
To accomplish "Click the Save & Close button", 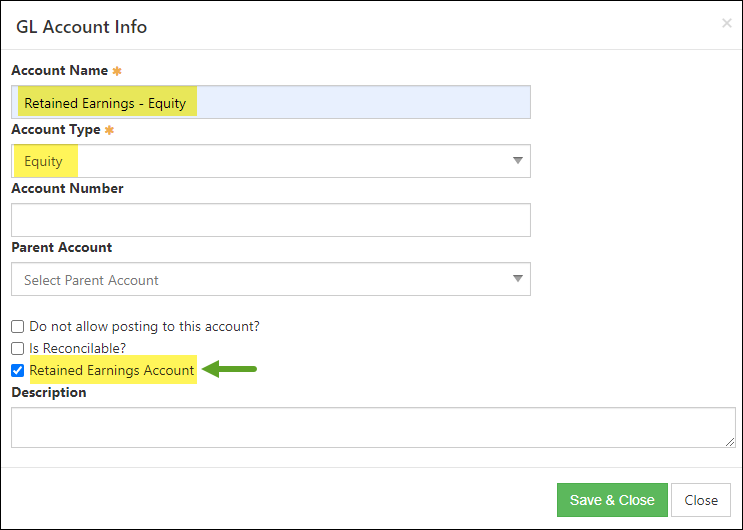I will pyautogui.click(x=612, y=500).
